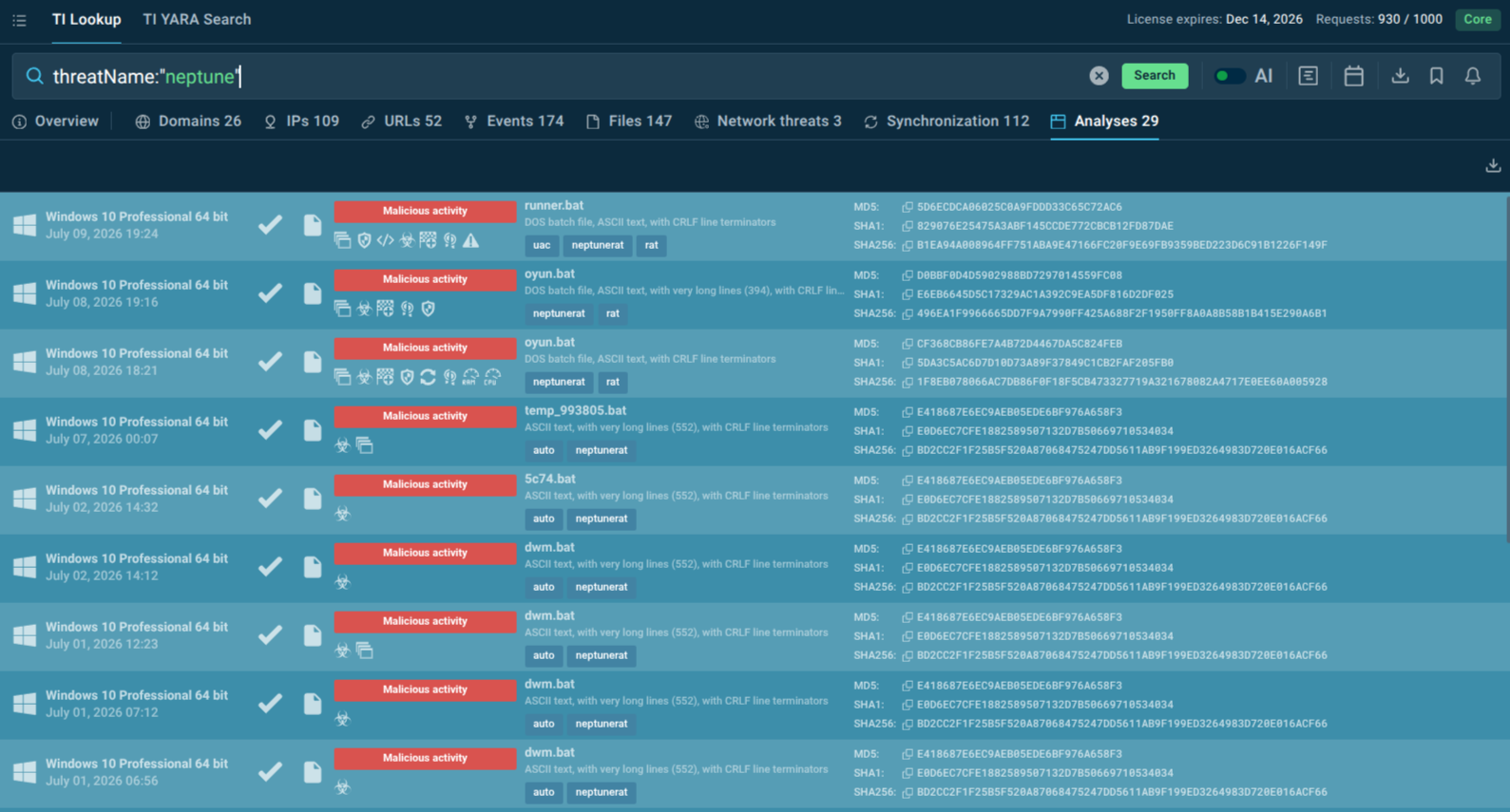
Task: Click auto tag on temp_993805.bat
Action: [x=544, y=450]
